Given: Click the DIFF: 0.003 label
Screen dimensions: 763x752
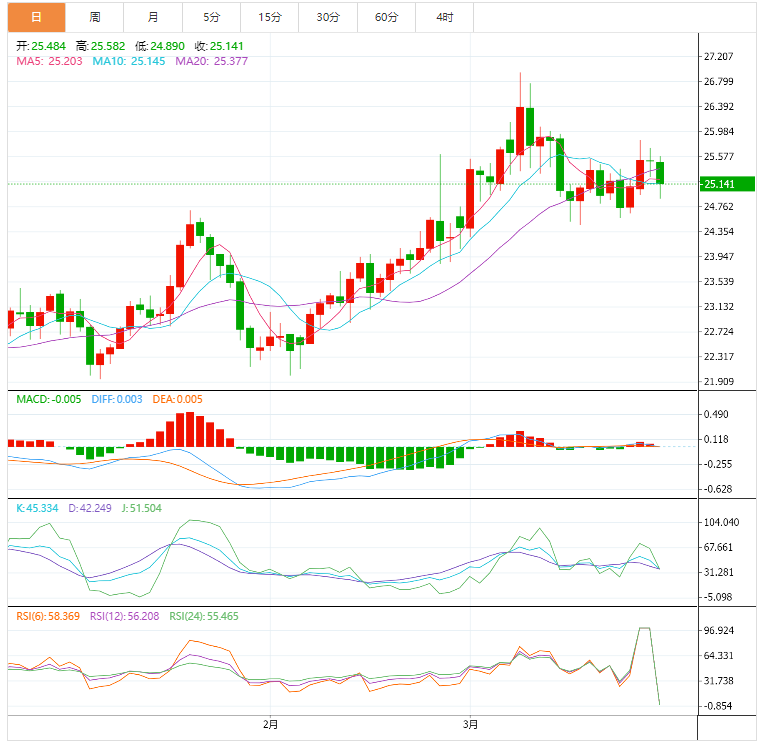Looking at the screenshot, I should pyautogui.click(x=117, y=399).
